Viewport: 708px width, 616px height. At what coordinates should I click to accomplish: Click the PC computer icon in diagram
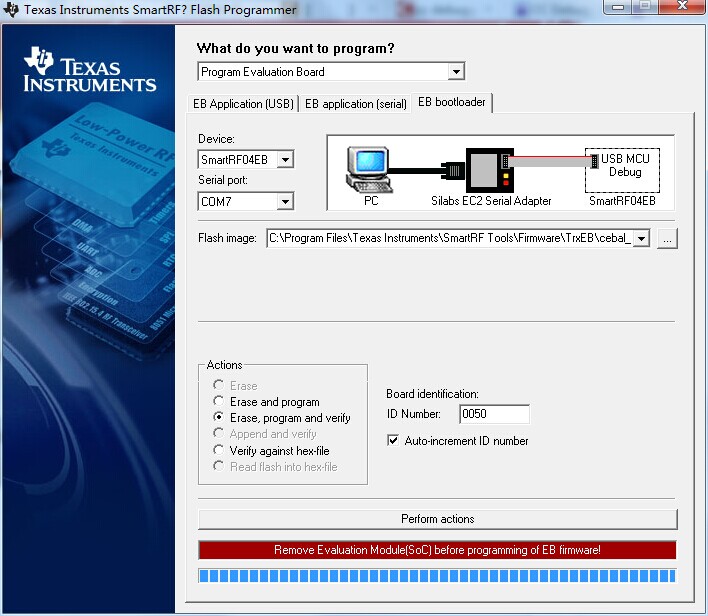(x=368, y=170)
